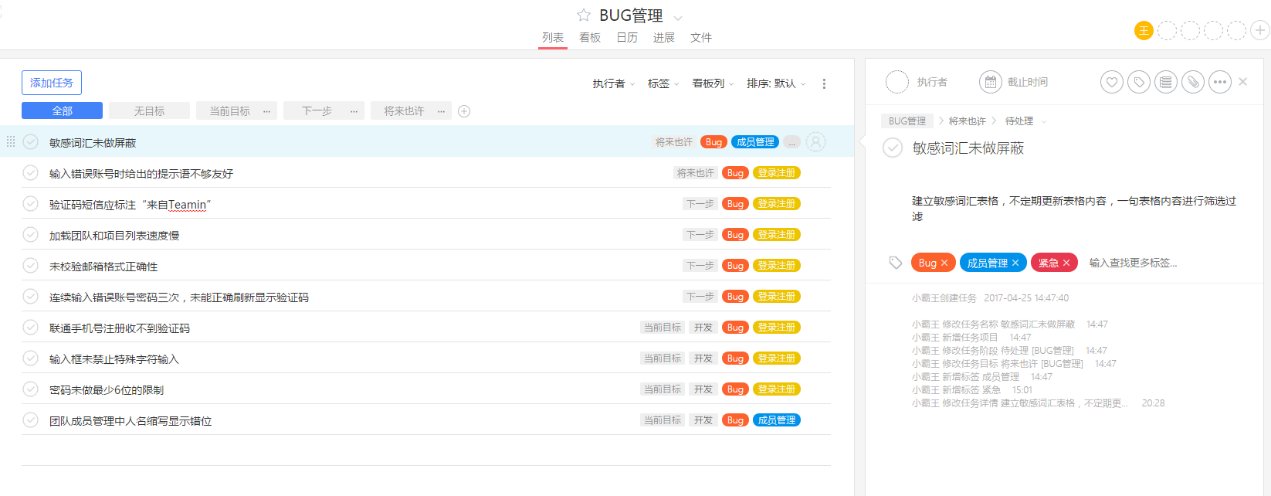Toggle completion circle for 密码未做最少6位的限制

(31, 389)
